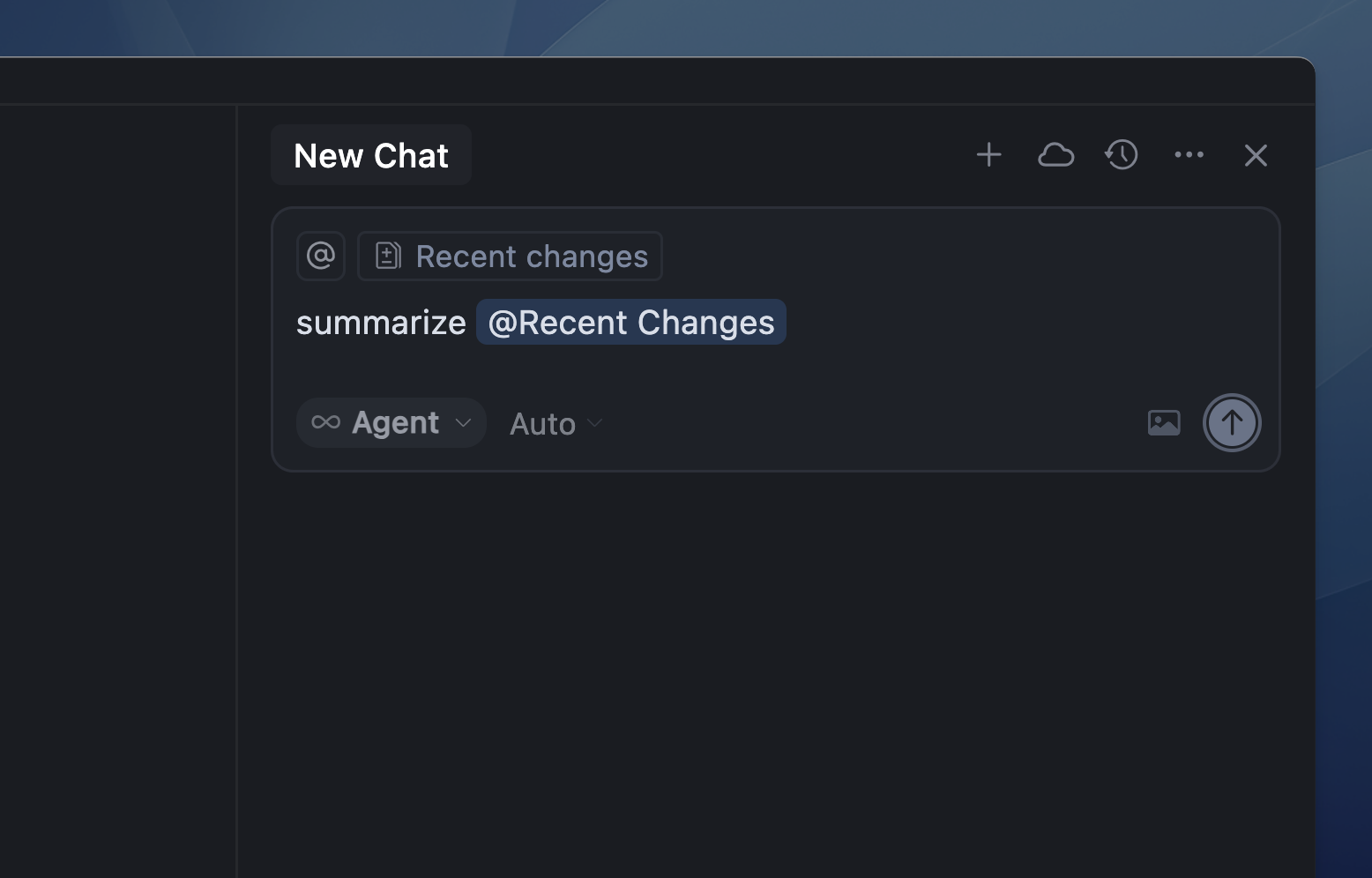1372x878 pixels.
Task: Expand the chevron next to Agent
Action: (463, 423)
